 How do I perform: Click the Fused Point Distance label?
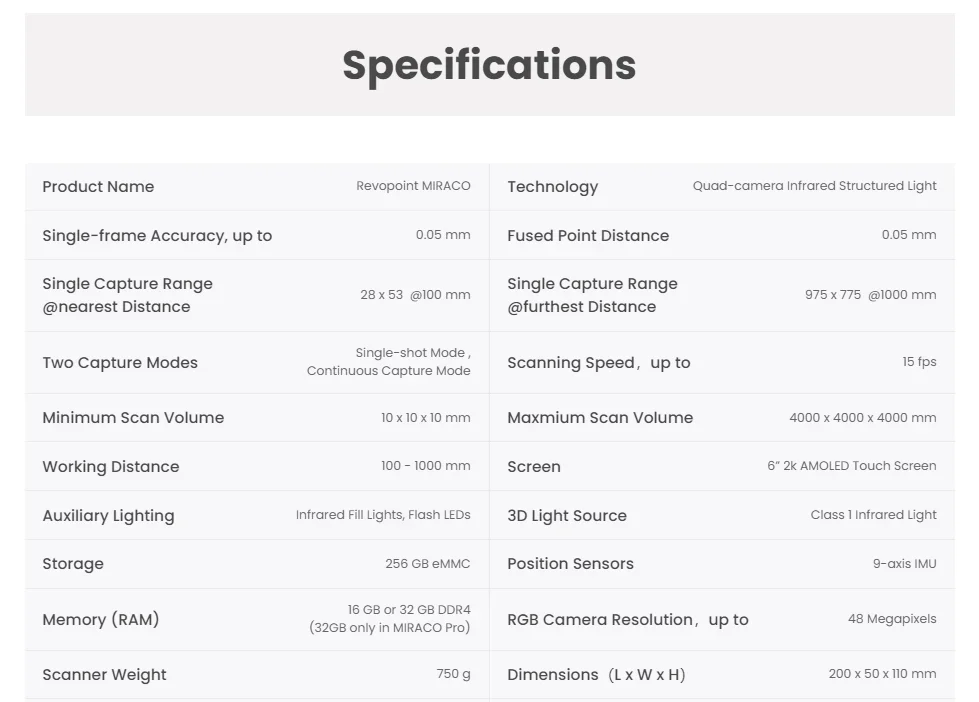(588, 236)
